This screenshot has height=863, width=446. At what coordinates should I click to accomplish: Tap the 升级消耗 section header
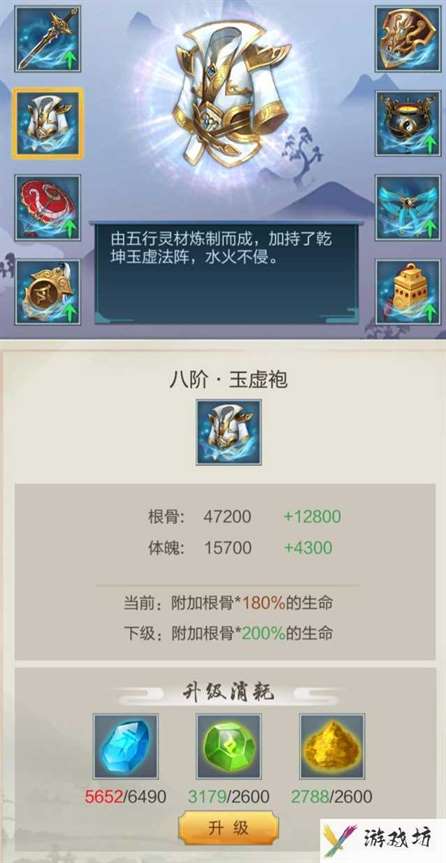(x=228, y=693)
